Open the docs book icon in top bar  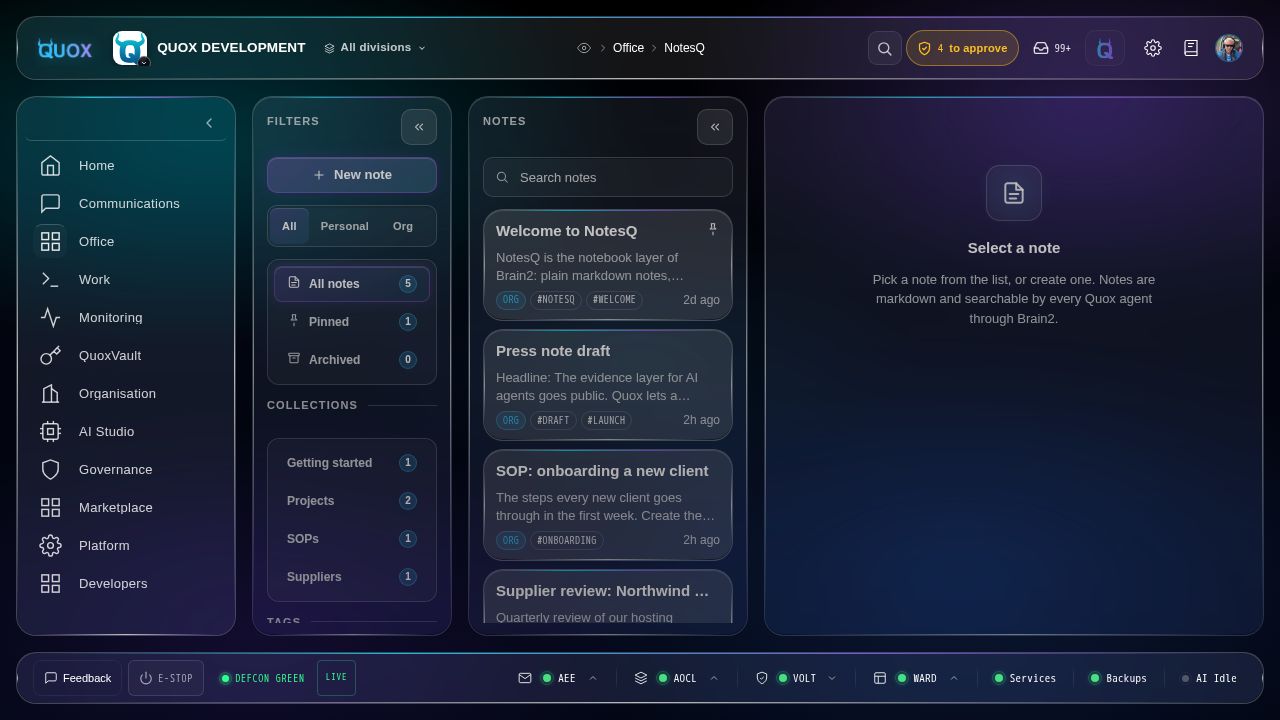1191,48
